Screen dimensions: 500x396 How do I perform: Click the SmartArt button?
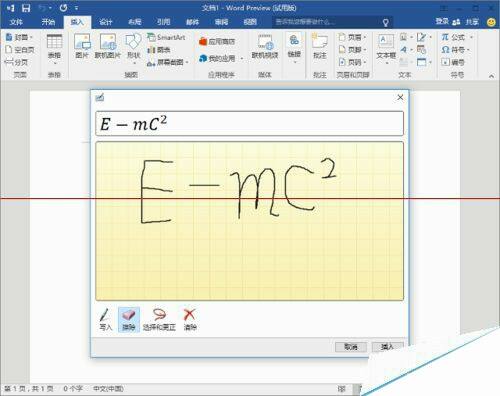pos(166,37)
